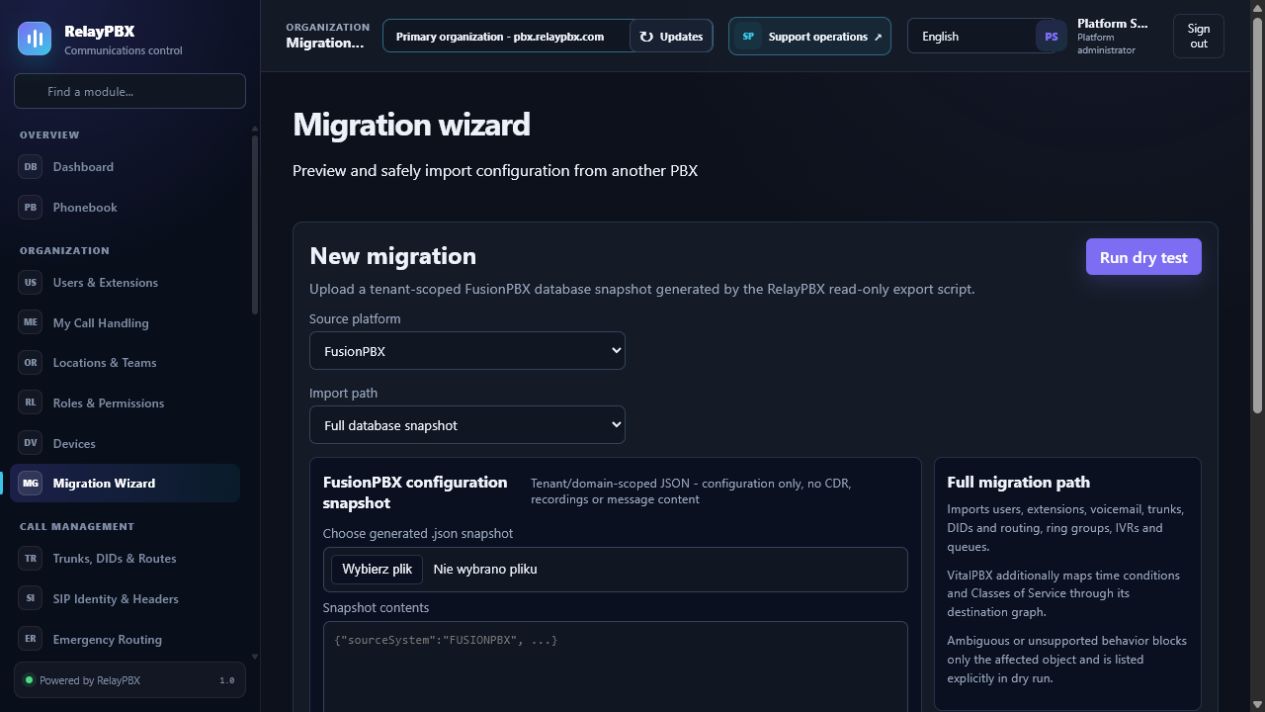Go to Emergency Routing
The image size is (1265, 712).
pyautogui.click(x=127, y=639)
